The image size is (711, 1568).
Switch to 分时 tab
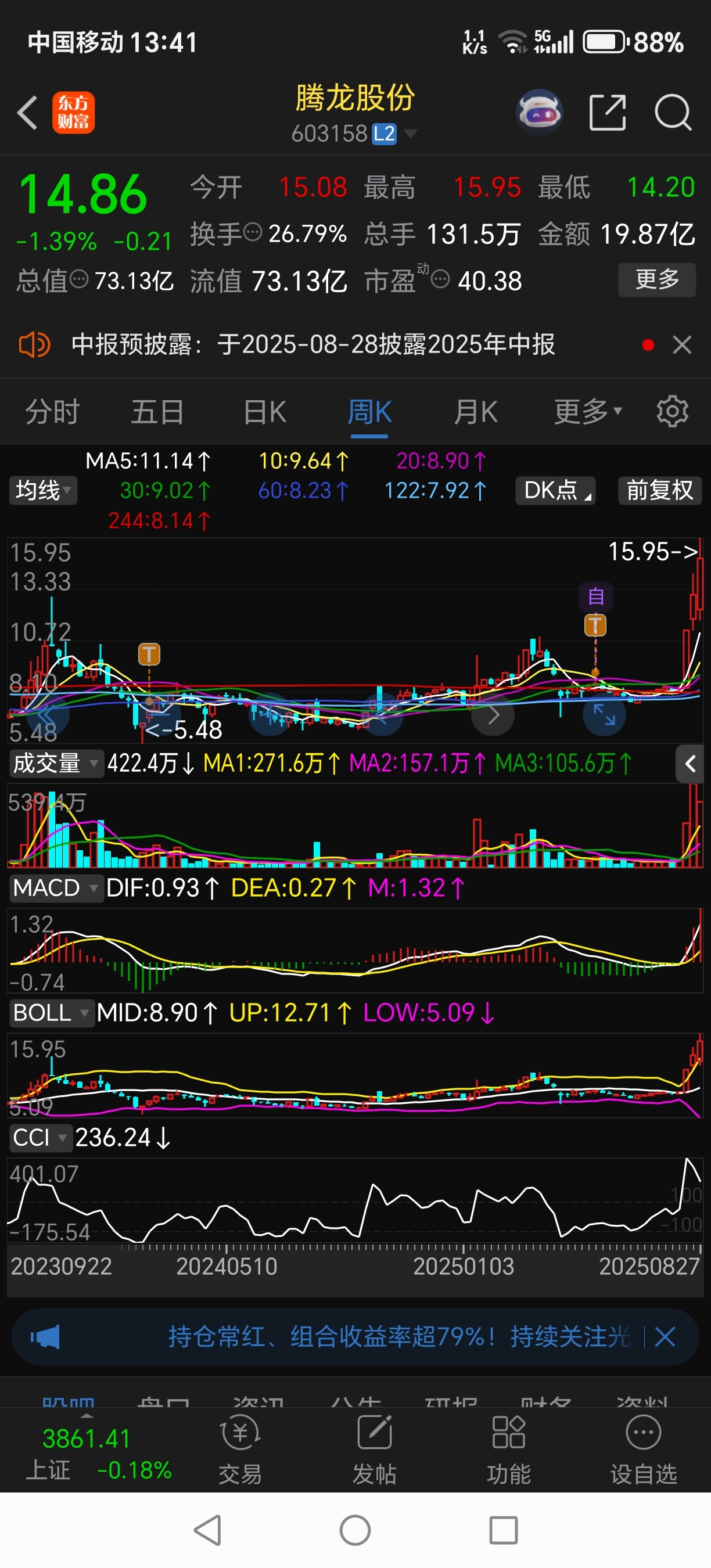point(52,412)
